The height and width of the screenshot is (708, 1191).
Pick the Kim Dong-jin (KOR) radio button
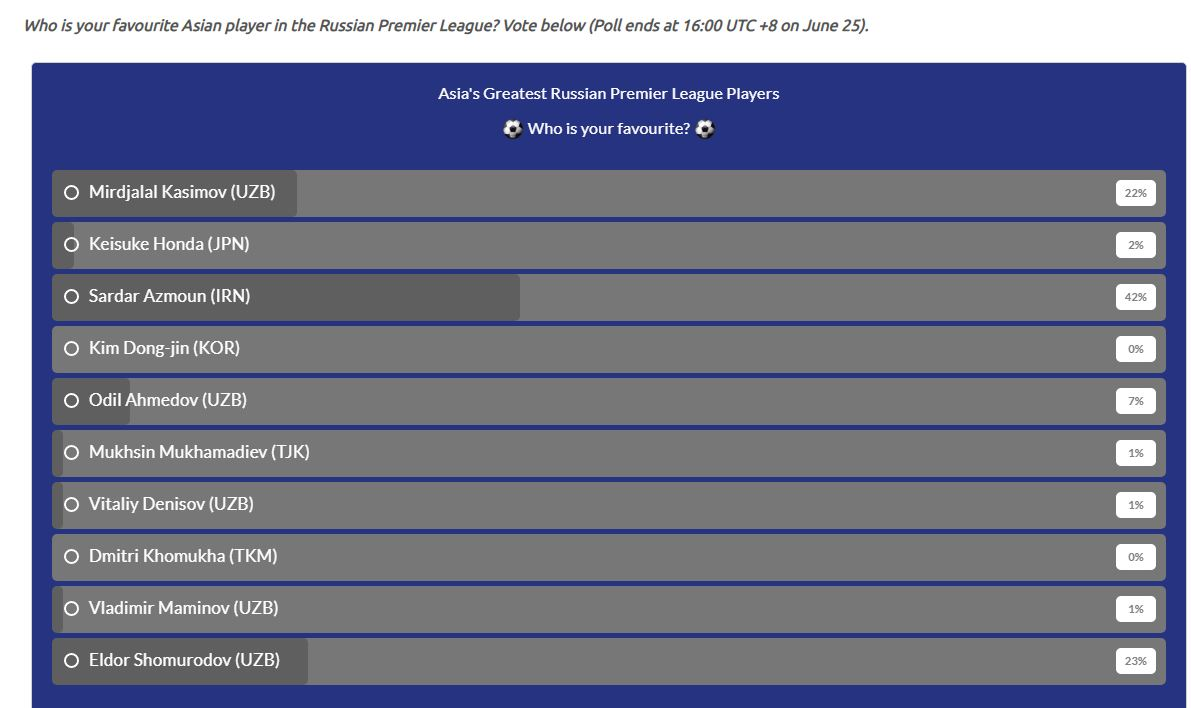click(71, 349)
